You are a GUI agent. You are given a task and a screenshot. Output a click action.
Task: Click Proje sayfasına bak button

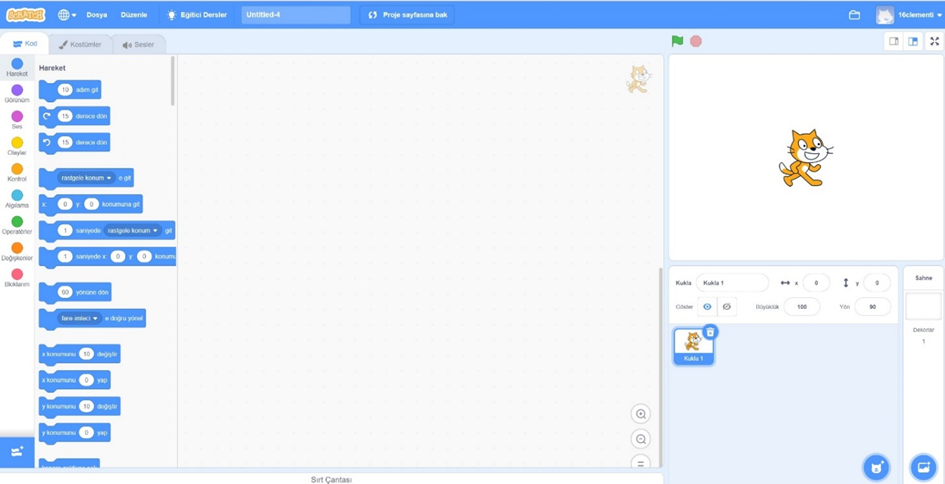(407, 14)
